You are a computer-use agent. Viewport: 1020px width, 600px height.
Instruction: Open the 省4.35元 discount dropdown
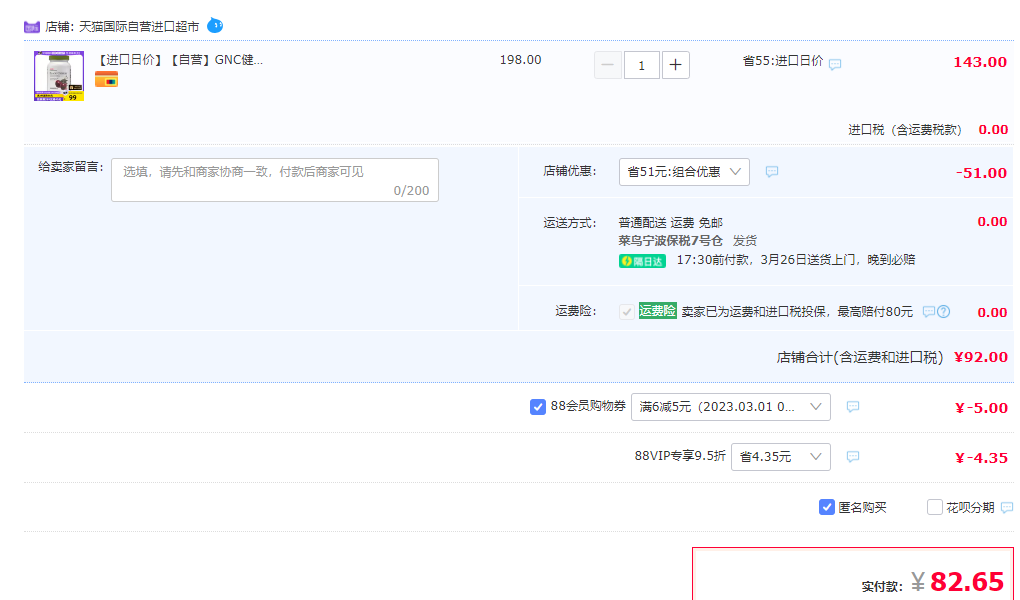coord(781,457)
